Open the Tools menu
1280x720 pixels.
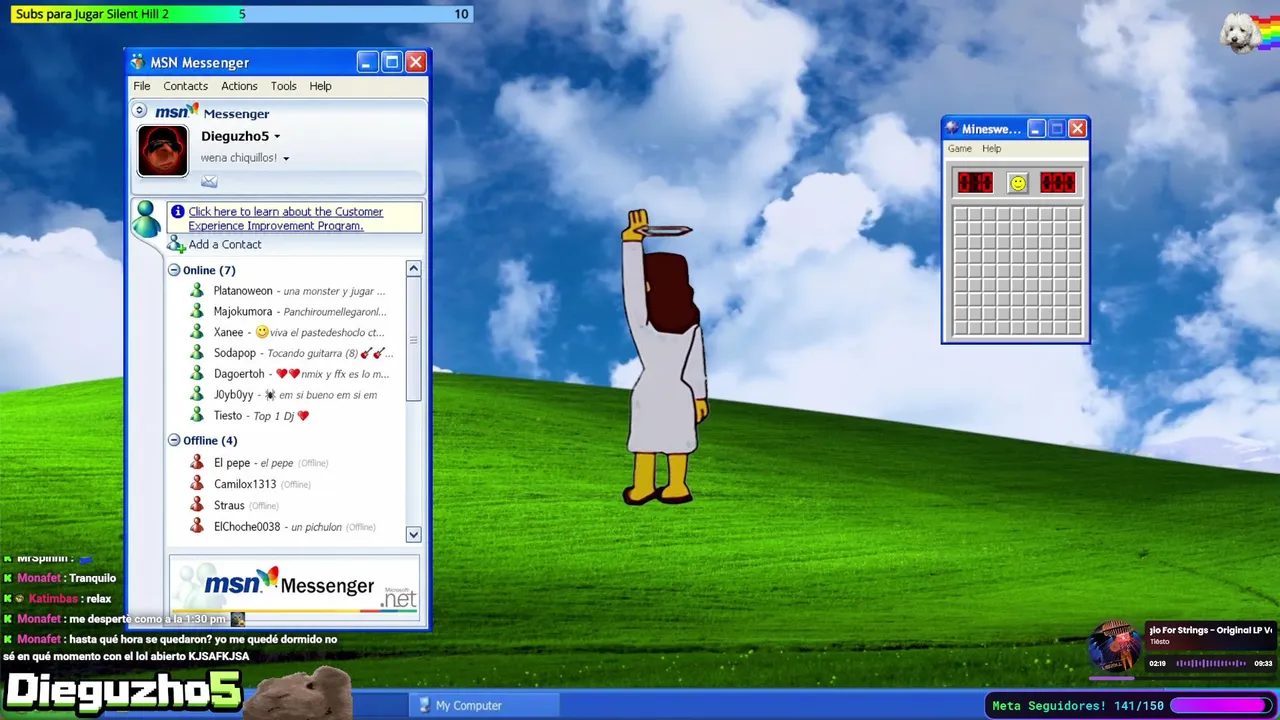284,86
